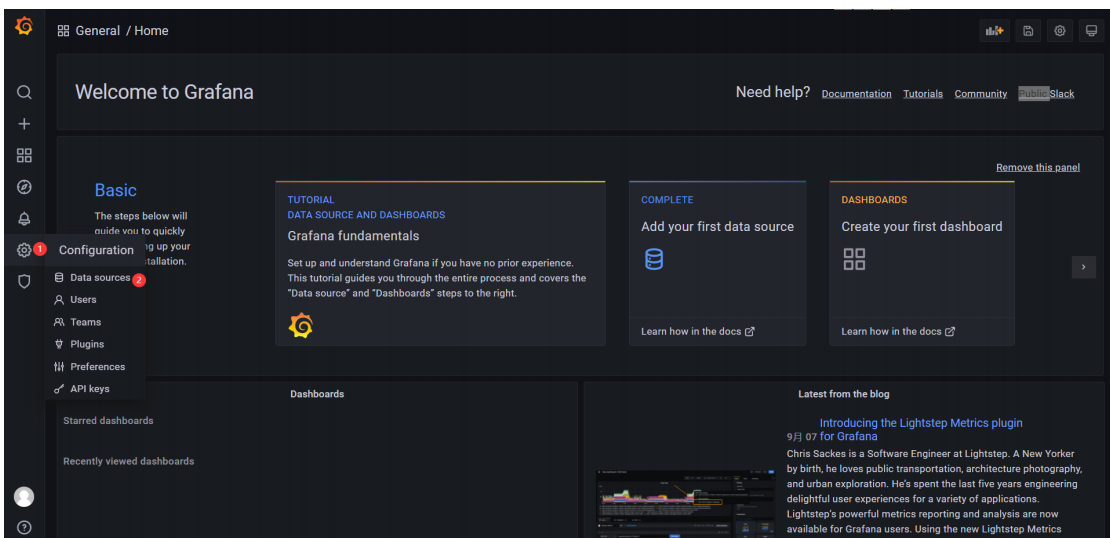
Task: Click the grid icon in the Create dashboard card
Action: [854, 259]
